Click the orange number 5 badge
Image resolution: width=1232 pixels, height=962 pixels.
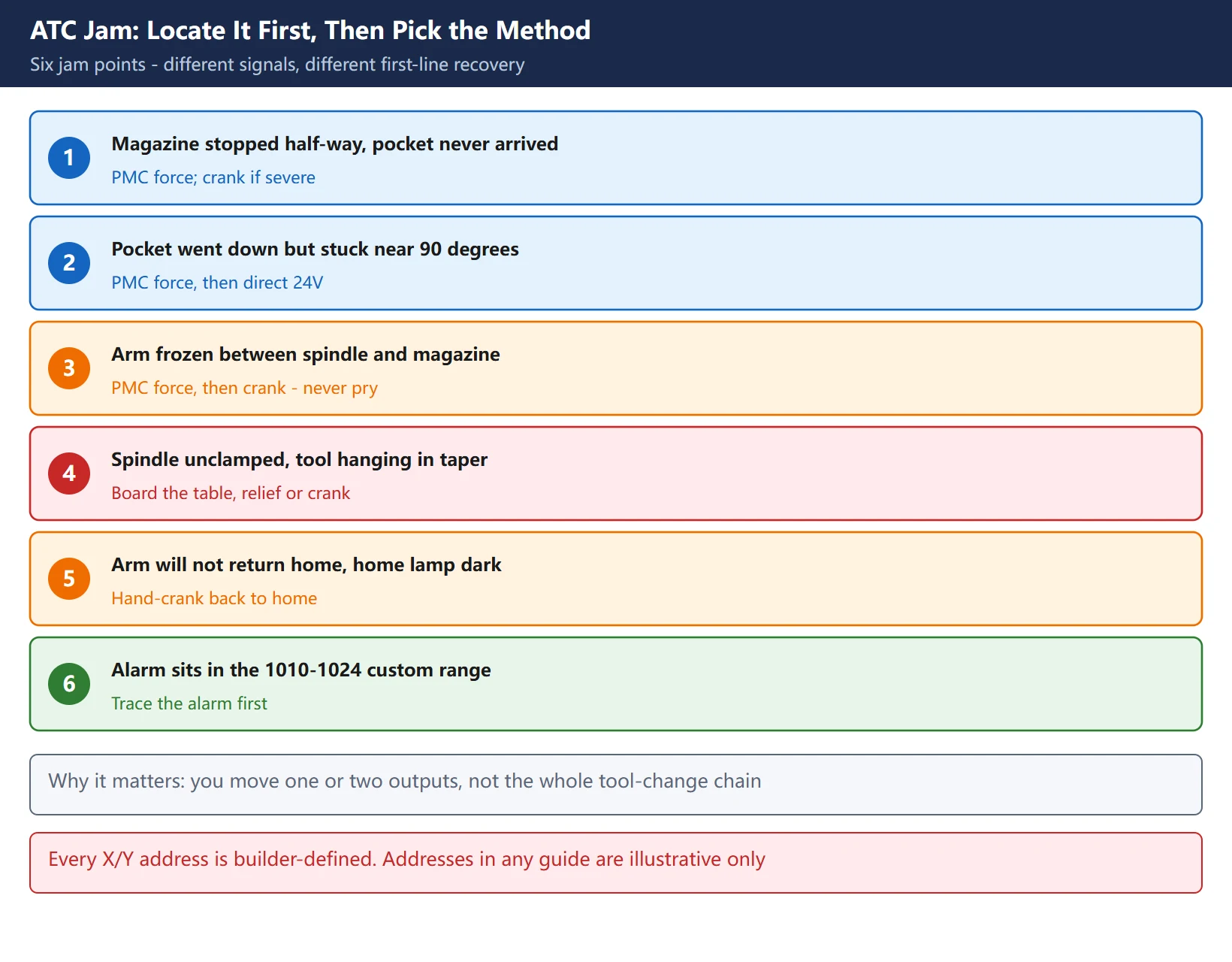click(69, 579)
